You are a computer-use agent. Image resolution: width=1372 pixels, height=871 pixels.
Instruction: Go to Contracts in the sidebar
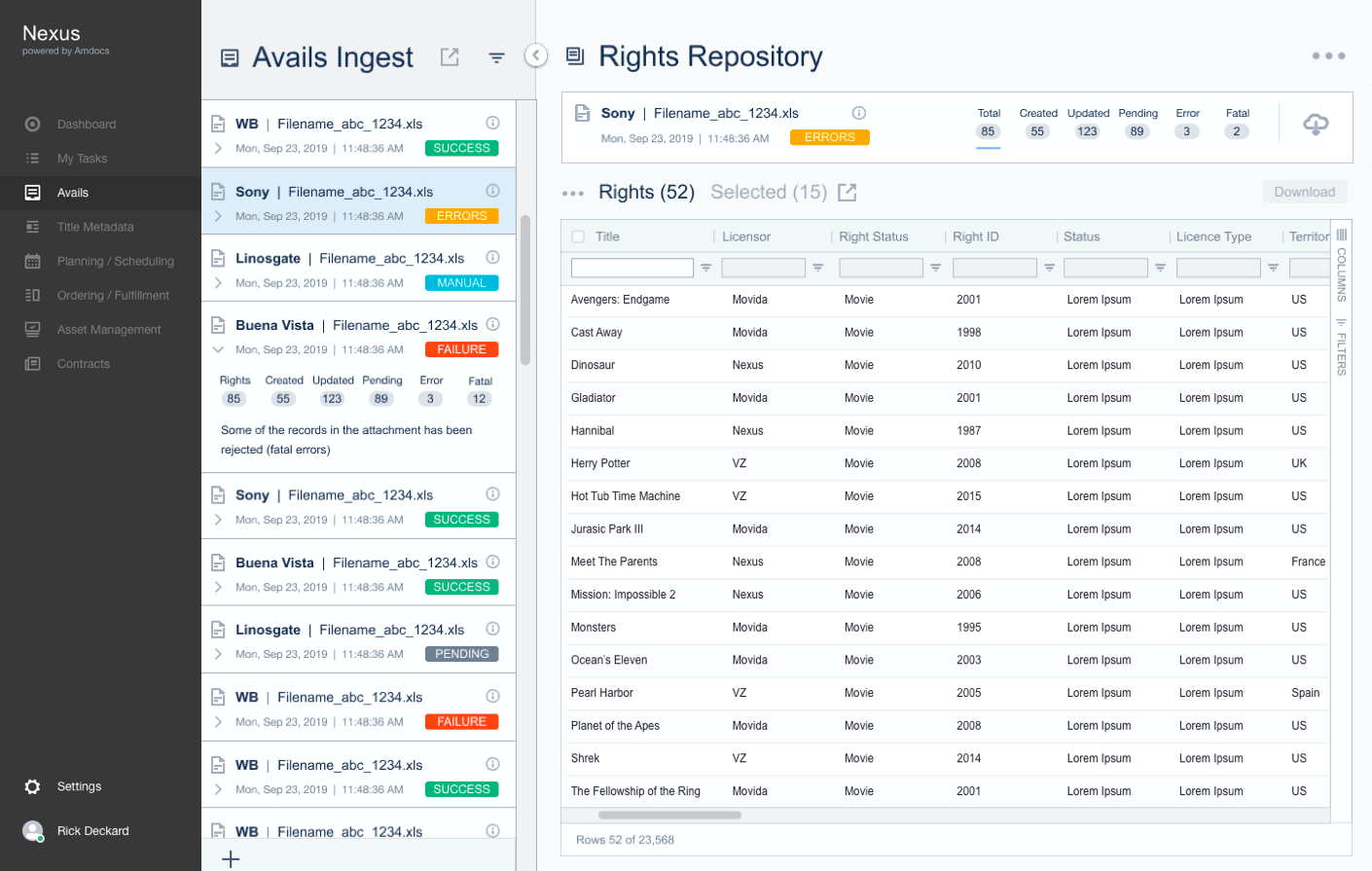[x=84, y=364]
